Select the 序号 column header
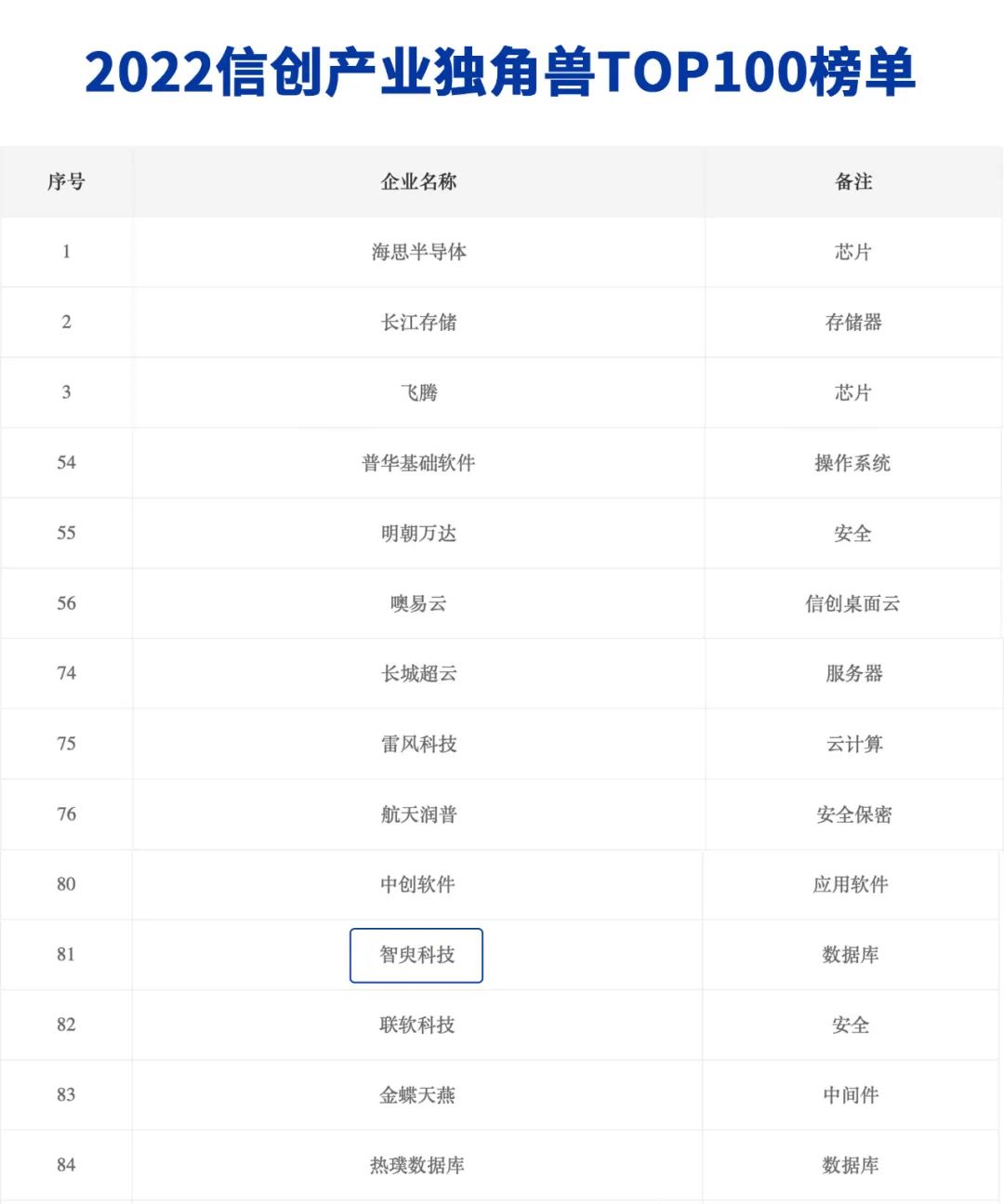Image resolution: width=1004 pixels, height=1204 pixels. (66, 181)
